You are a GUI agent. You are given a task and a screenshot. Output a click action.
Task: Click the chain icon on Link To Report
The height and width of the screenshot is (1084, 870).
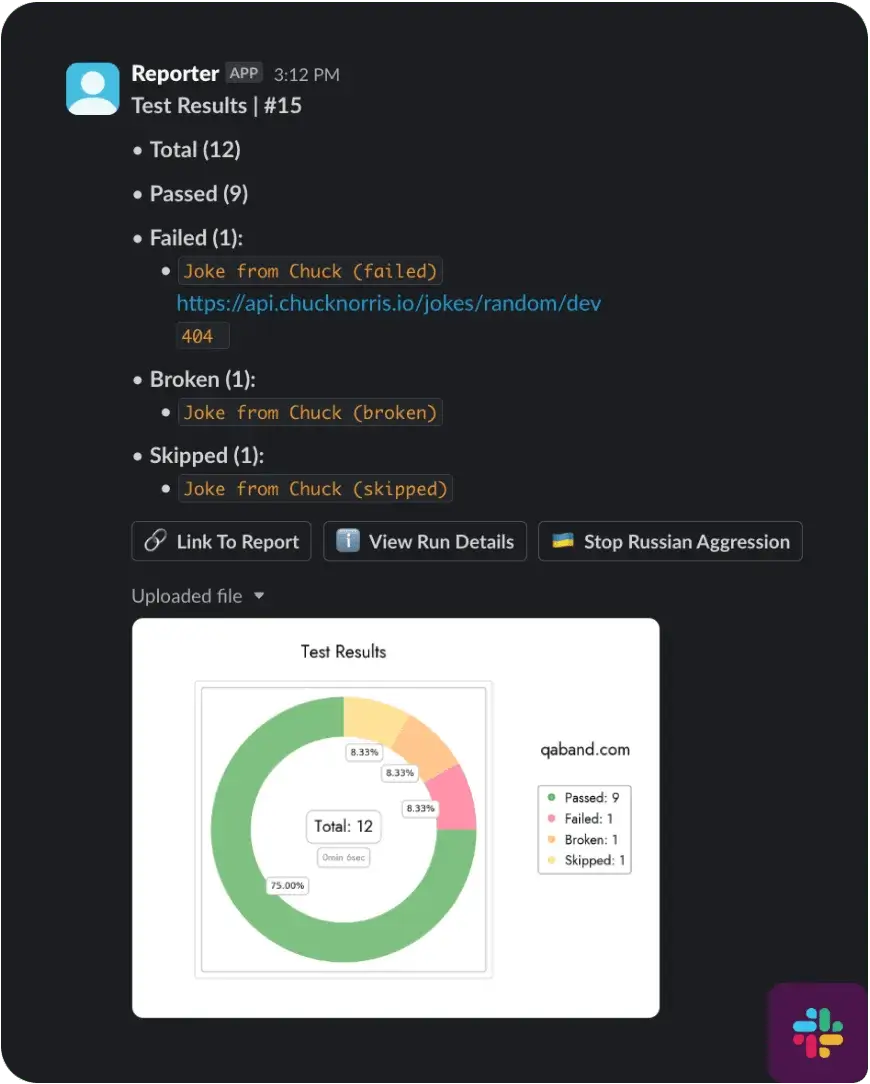click(155, 541)
